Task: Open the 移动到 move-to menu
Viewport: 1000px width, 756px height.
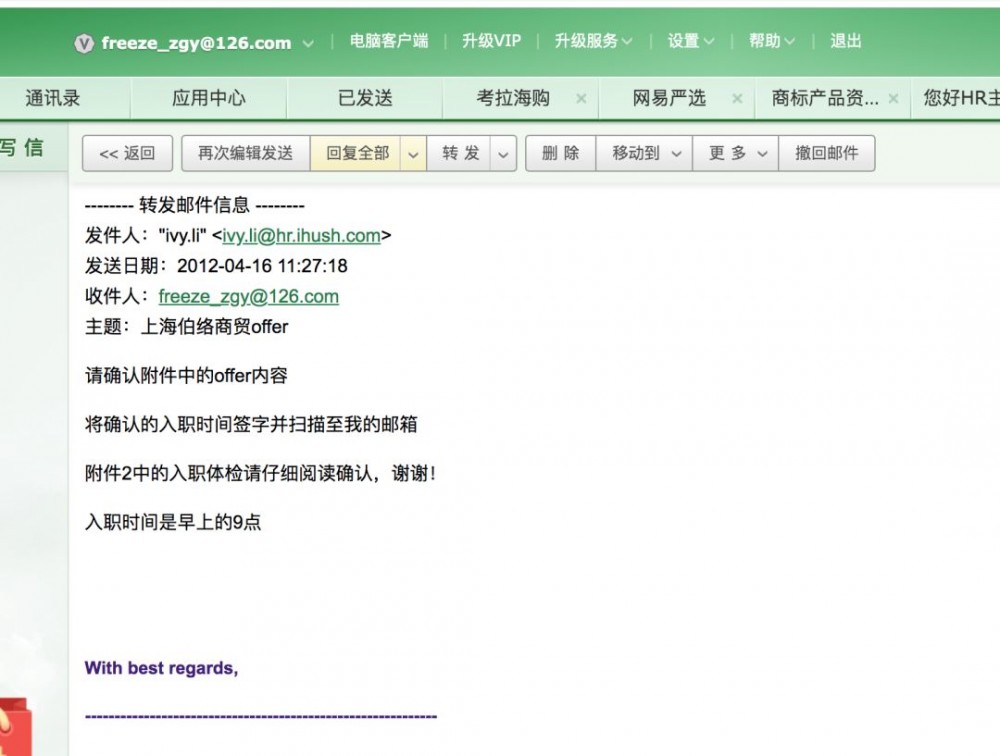Action: click(644, 153)
